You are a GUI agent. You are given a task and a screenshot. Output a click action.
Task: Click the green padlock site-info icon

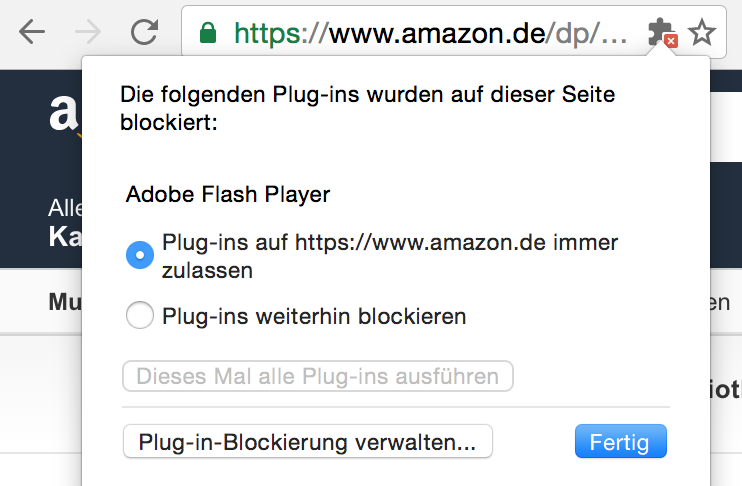[208, 34]
